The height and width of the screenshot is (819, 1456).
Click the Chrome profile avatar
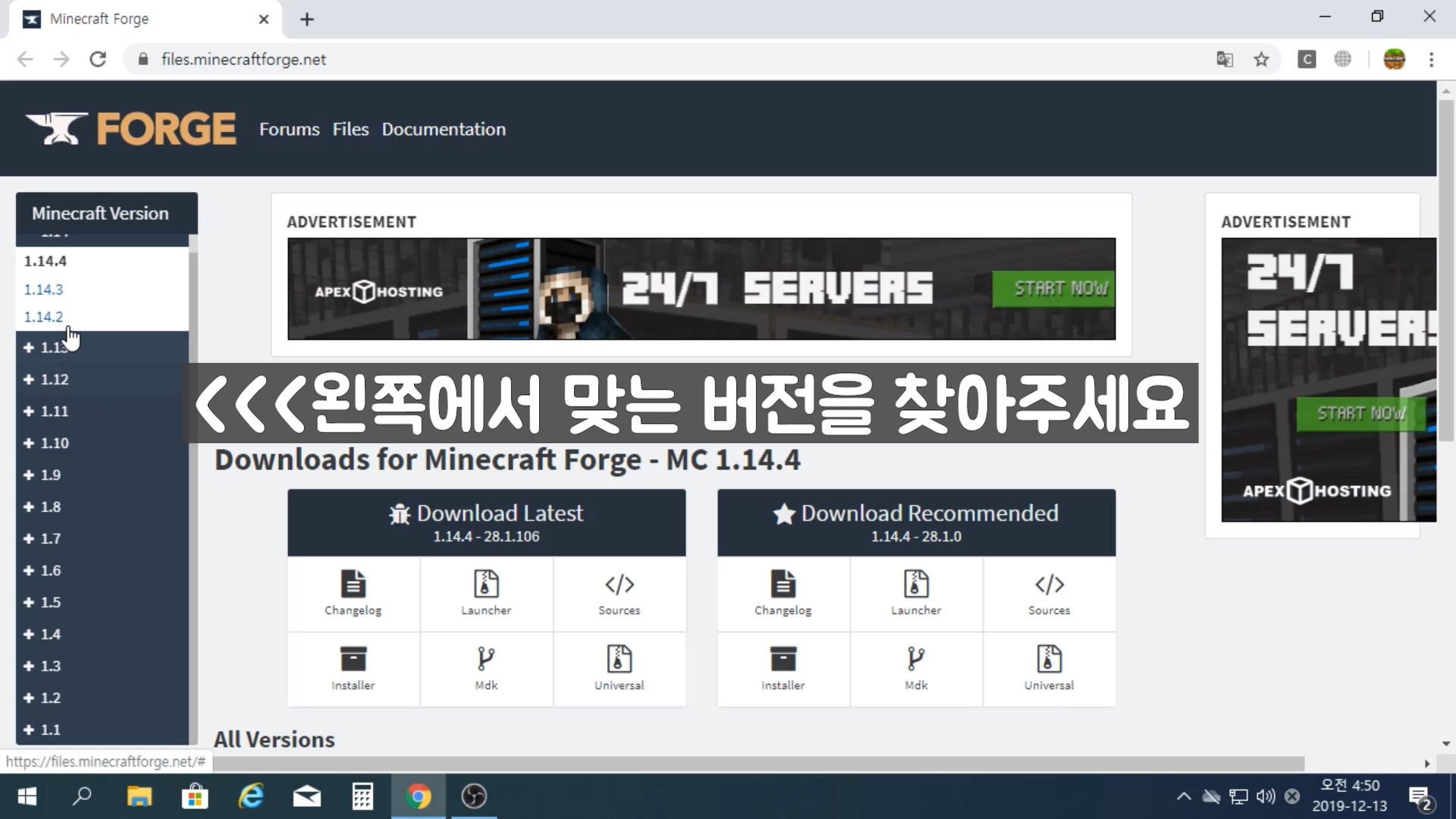pos(1394,59)
